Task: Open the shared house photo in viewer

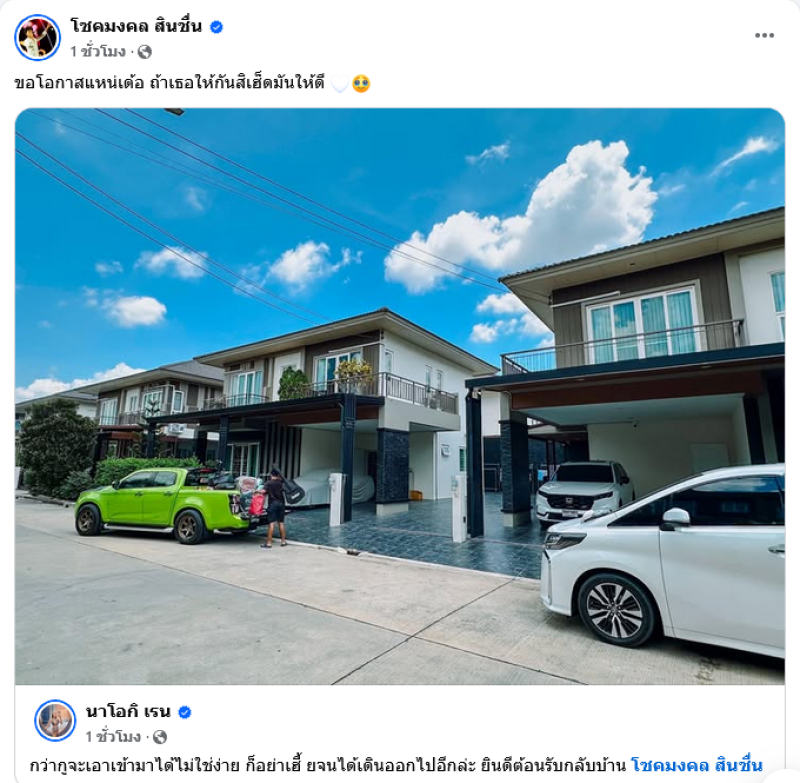Action: [x=400, y=396]
